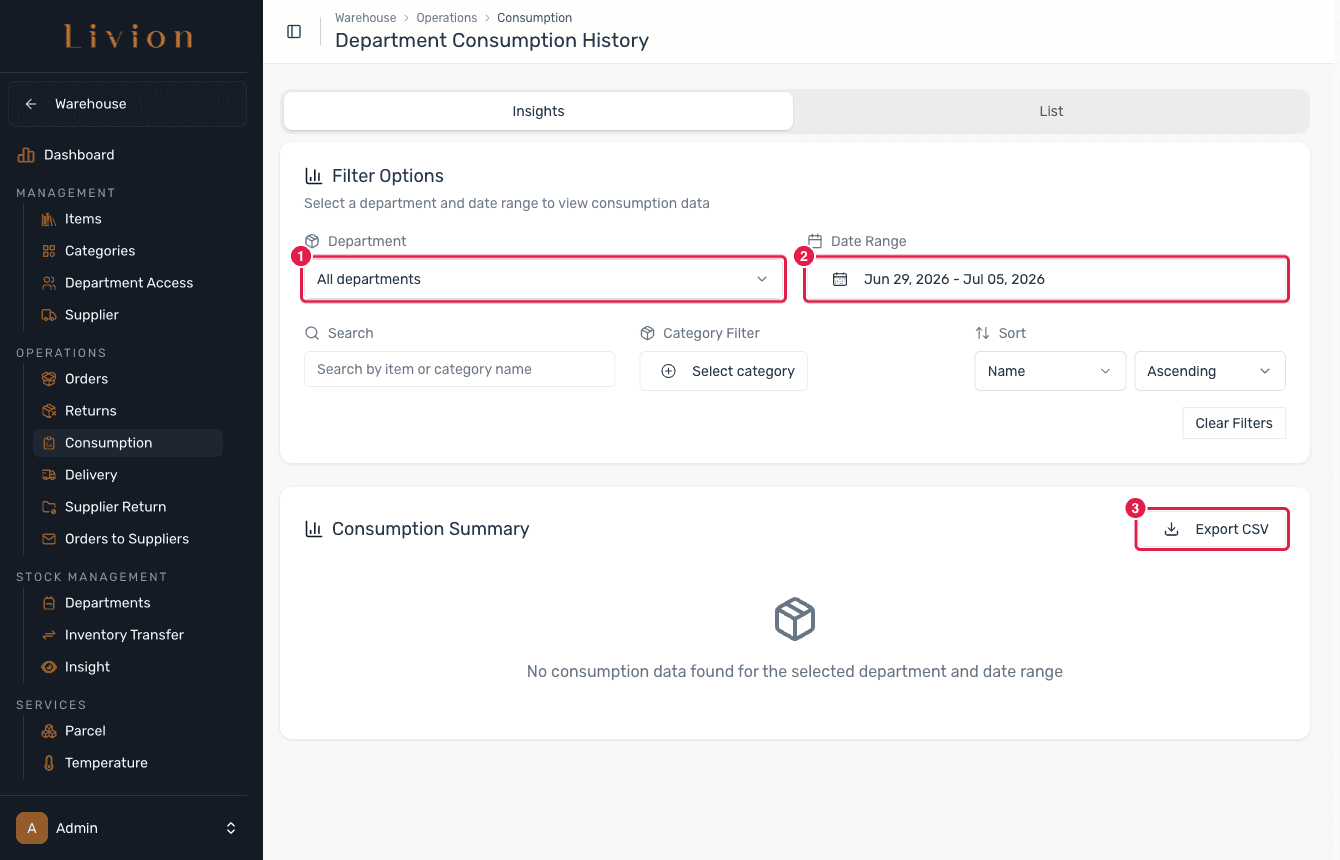Click the Temperature thermometer icon

click(49, 763)
